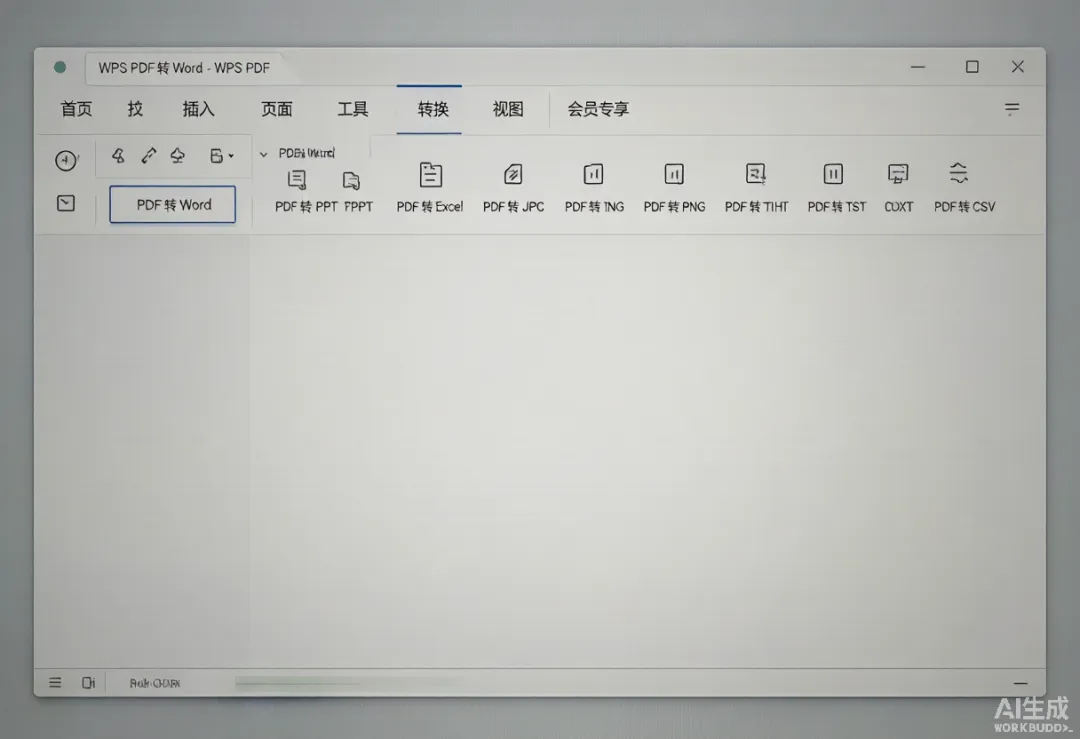The height and width of the screenshot is (739, 1080).
Task: Click the pin-shaped icon left of the pencil
Action: (118, 156)
